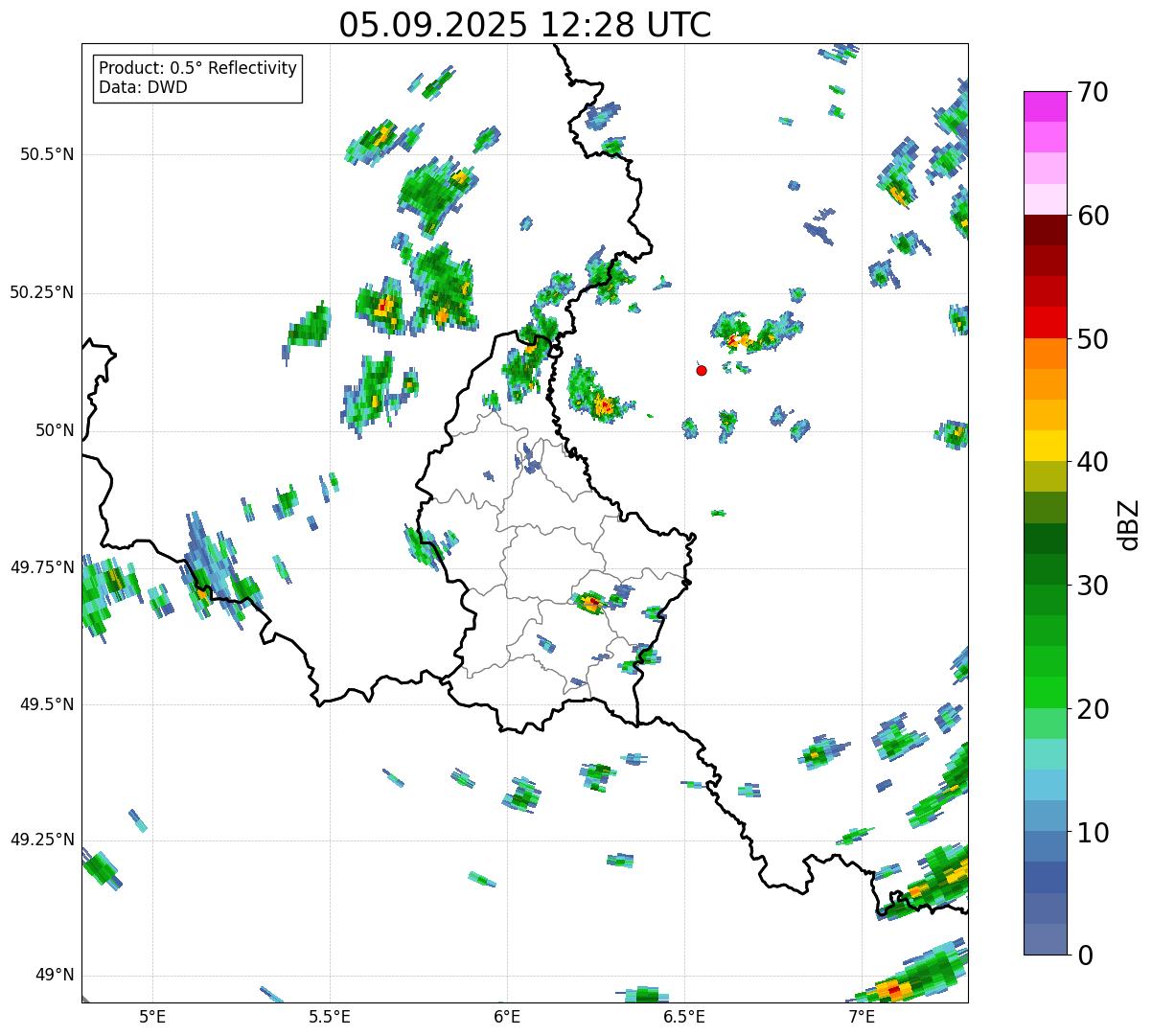Pick the magenta swatch at colorbar top
Viewport: 1152px width, 1036px height.
(1045, 106)
